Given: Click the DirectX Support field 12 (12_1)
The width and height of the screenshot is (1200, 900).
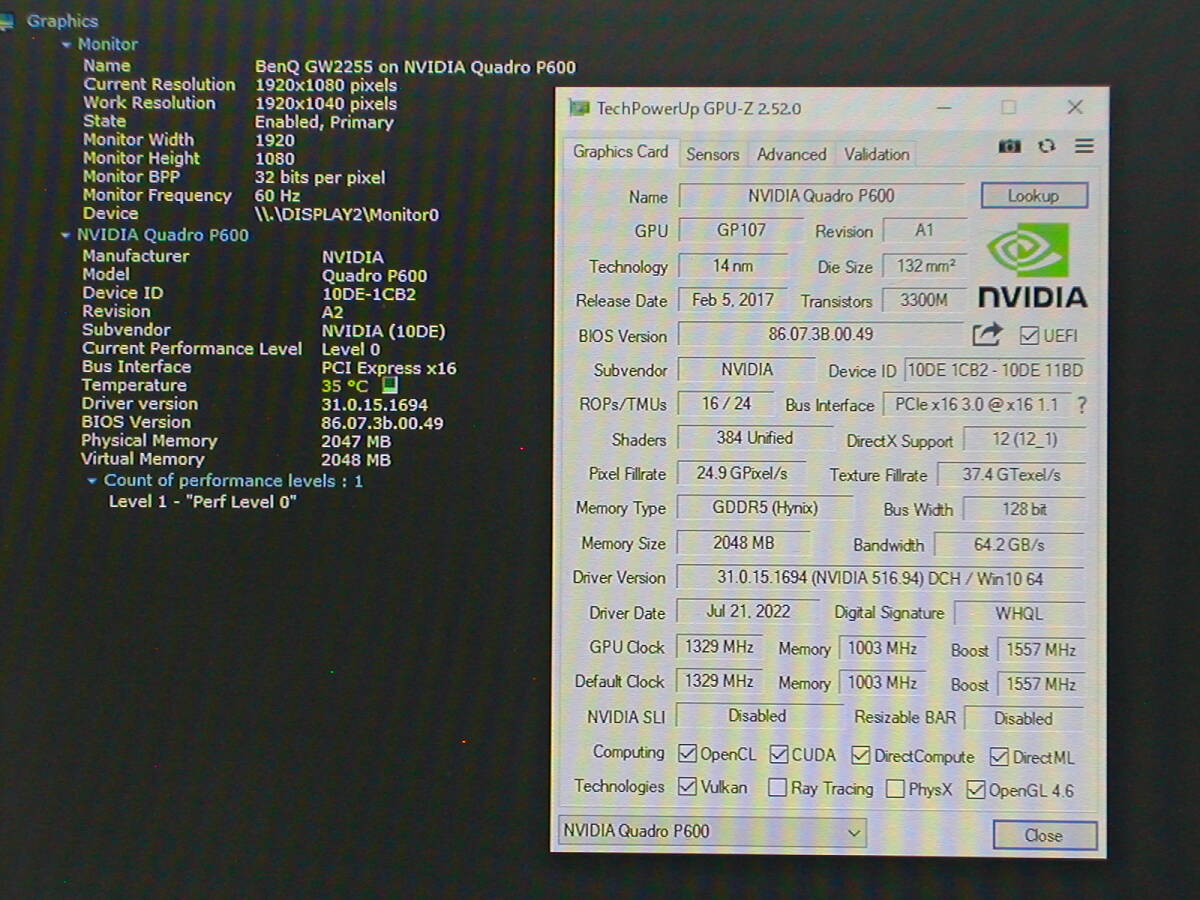Looking at the screenshot, I should 1024,439.
